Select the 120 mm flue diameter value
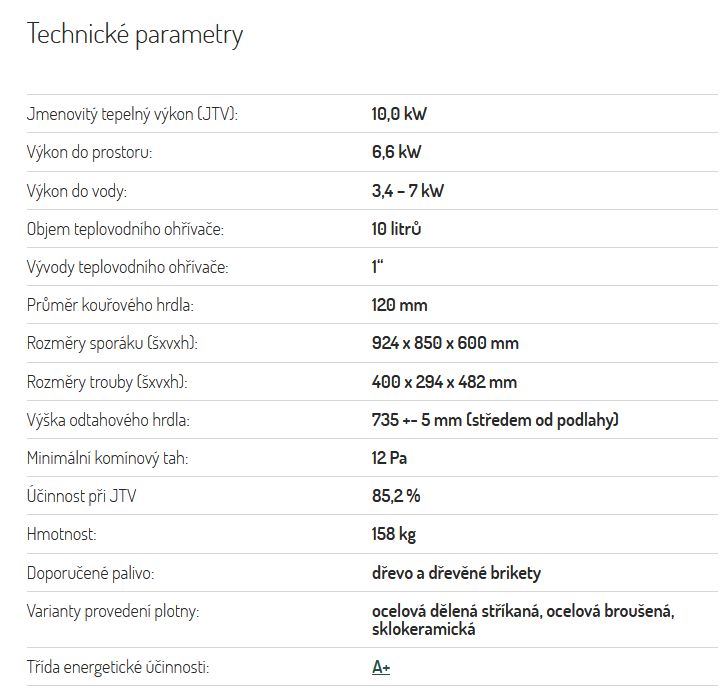 tap(399, 305)
